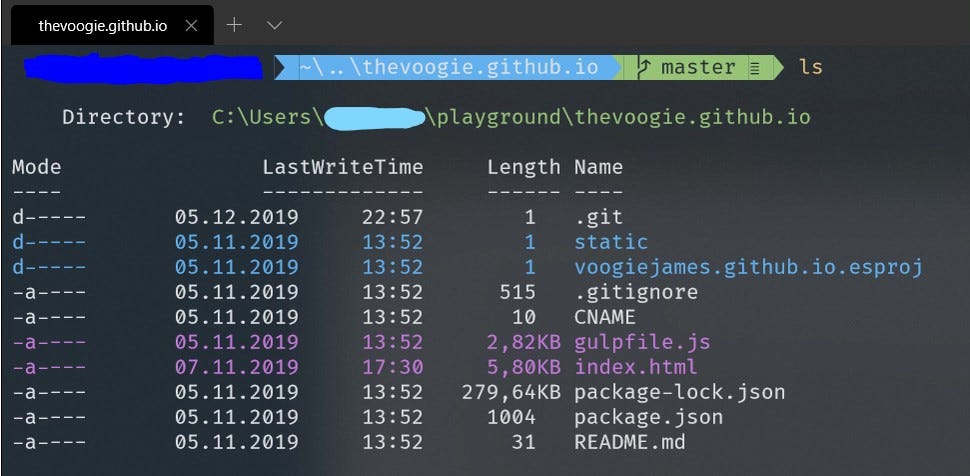970x476 pixels.
Task: Click the package.json file name
Action: coord(648,417)
